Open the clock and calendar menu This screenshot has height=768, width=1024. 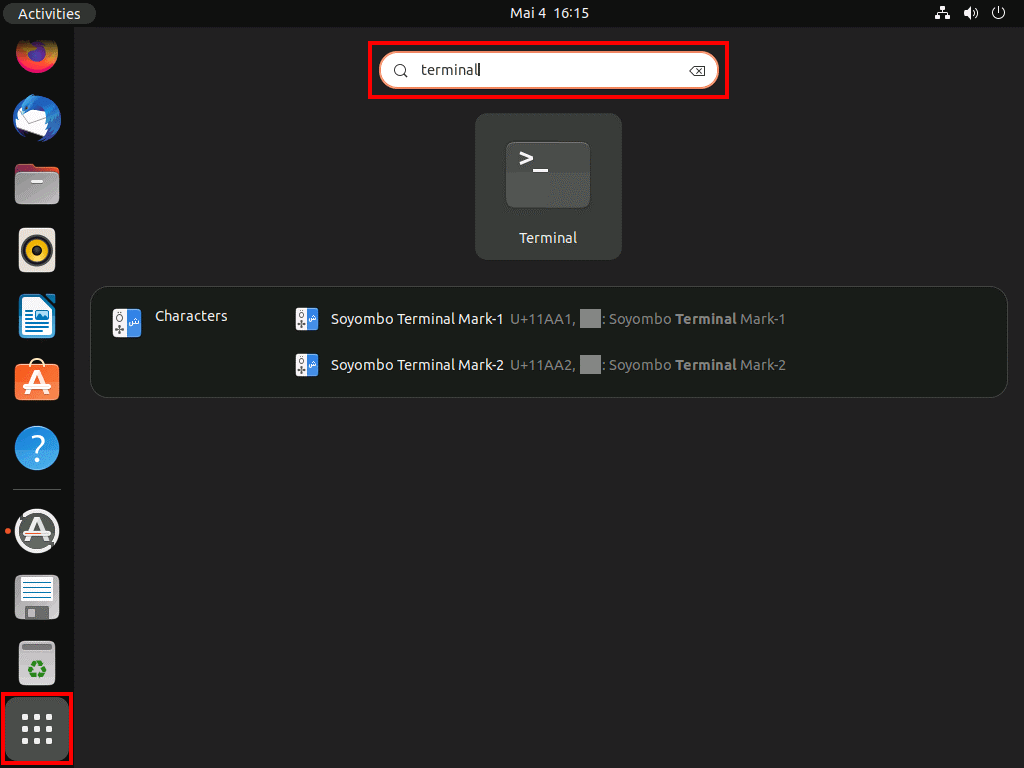tap(549, 13)
